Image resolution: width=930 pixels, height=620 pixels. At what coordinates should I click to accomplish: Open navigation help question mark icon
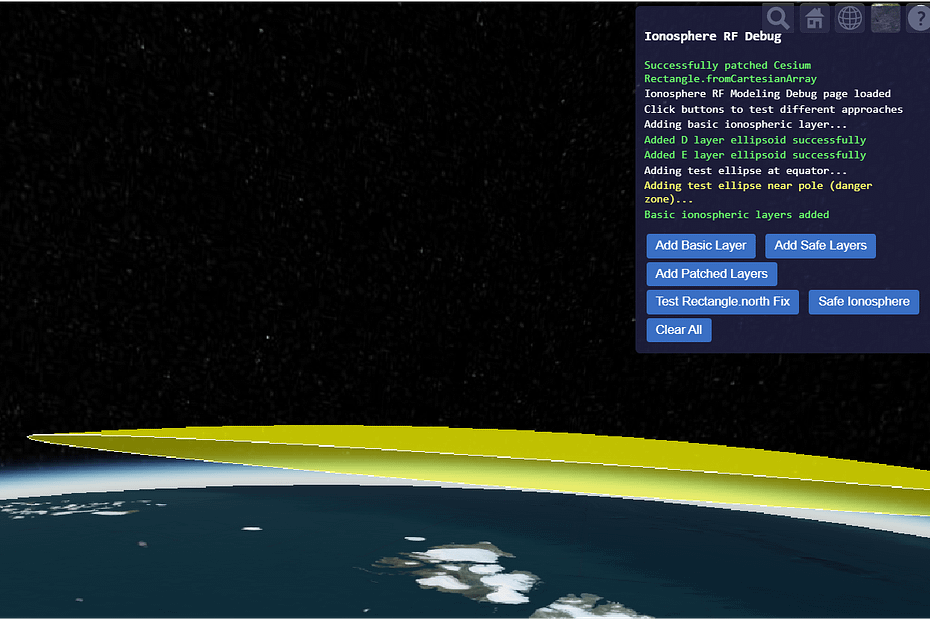[x=918, y=18]
